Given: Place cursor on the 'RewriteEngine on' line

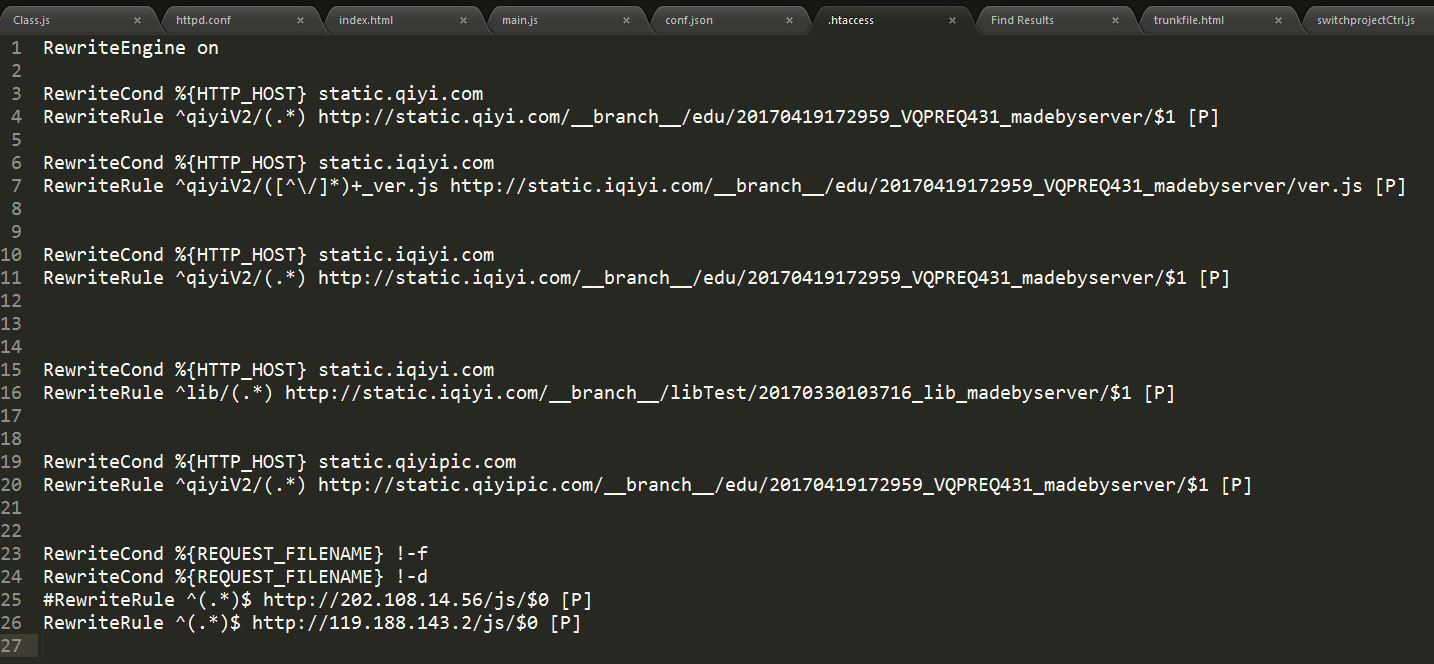Looking at the screenshot, I should [131, 48].
